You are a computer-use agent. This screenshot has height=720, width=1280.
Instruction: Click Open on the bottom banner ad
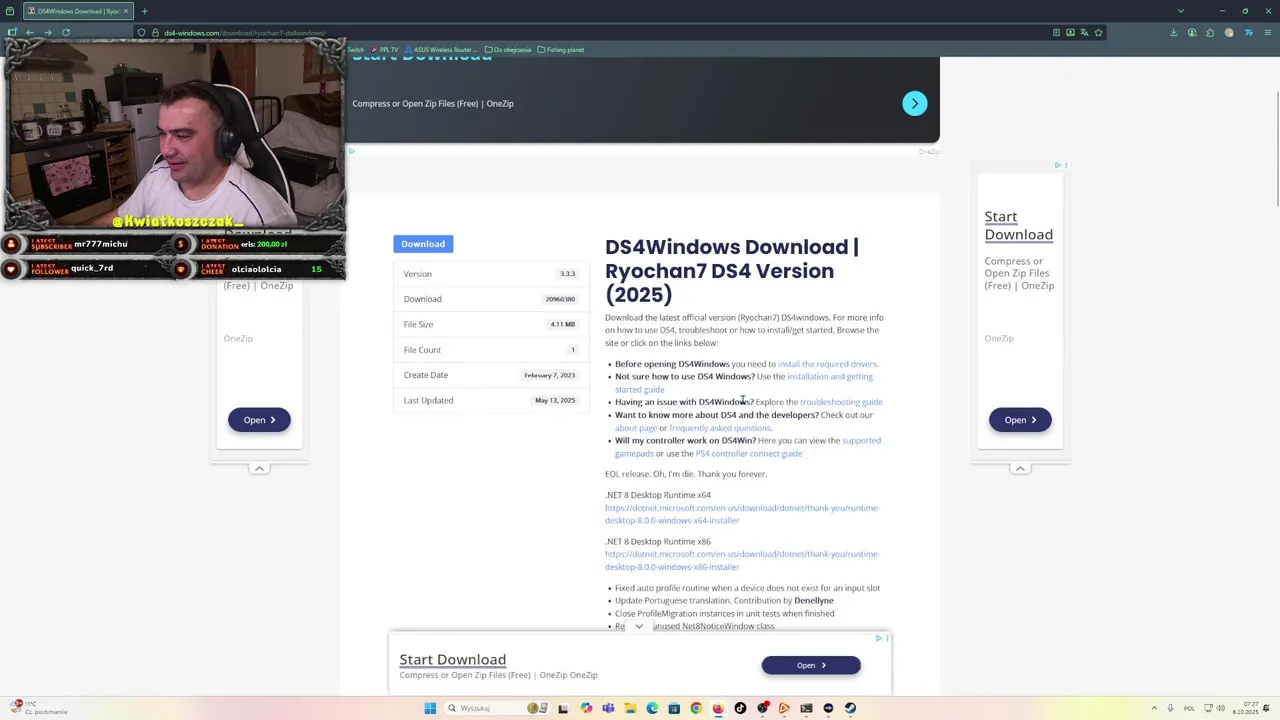(x=811, y=665)
